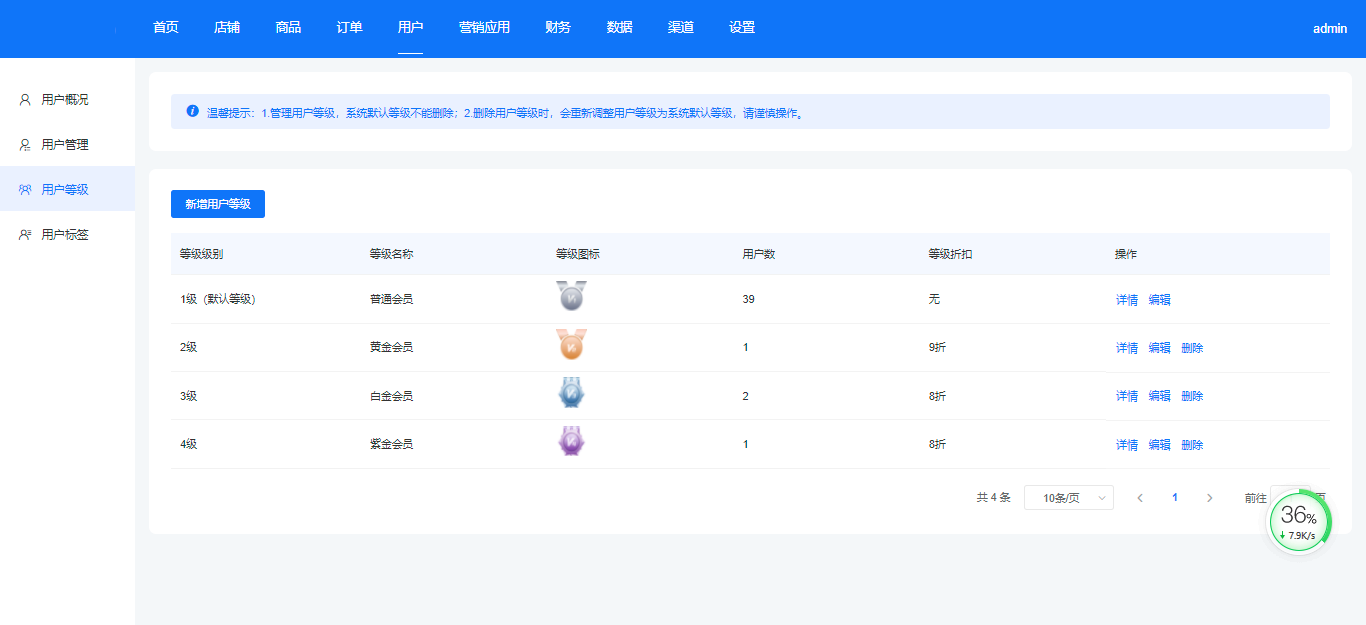
Task: Open the 10条/页 page size dropdown
Action: point(1068,498)
